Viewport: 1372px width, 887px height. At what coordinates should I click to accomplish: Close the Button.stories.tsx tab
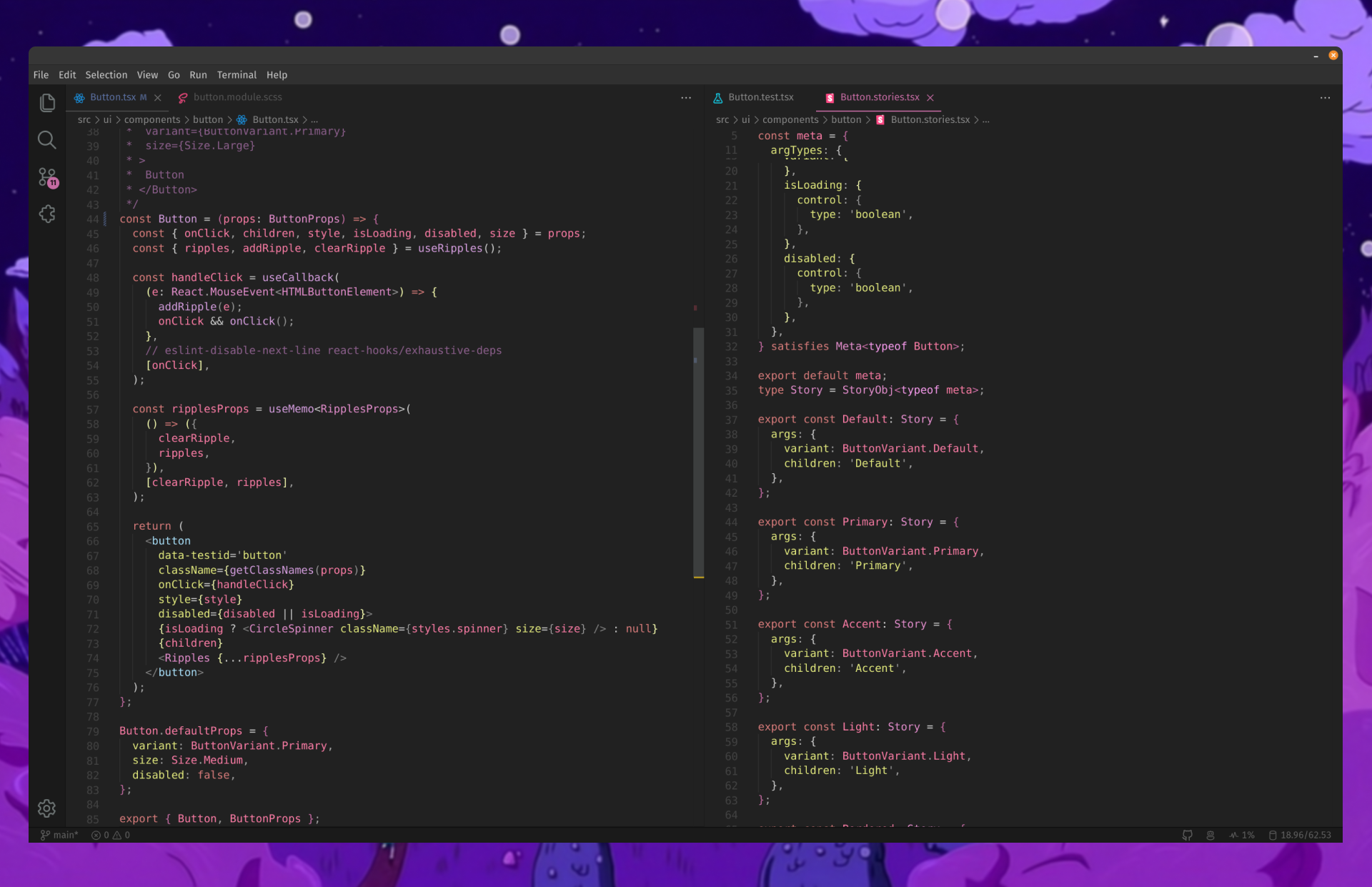coord(930,98)
